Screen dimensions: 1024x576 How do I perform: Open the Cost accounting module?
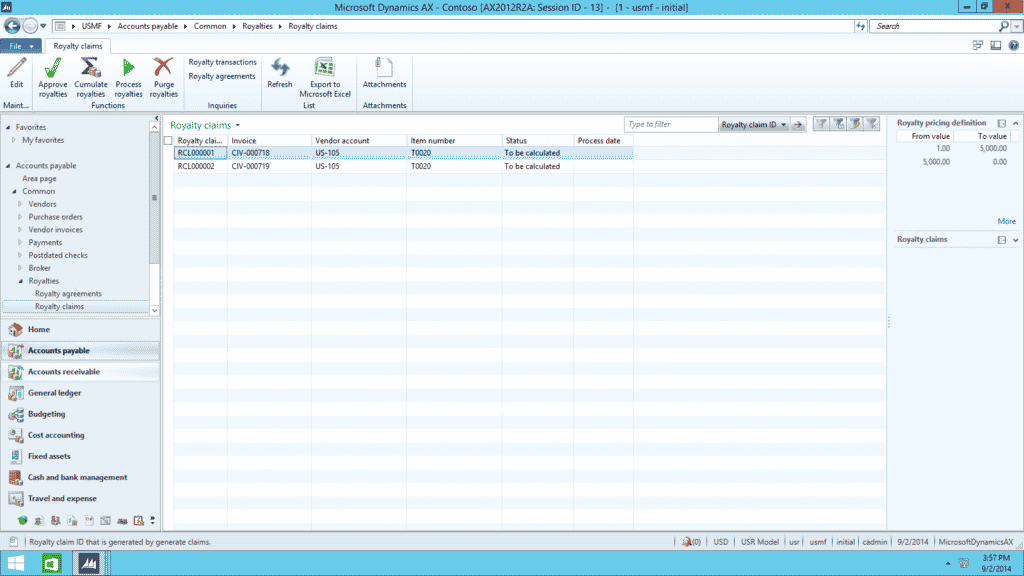(x=81, y=435)
